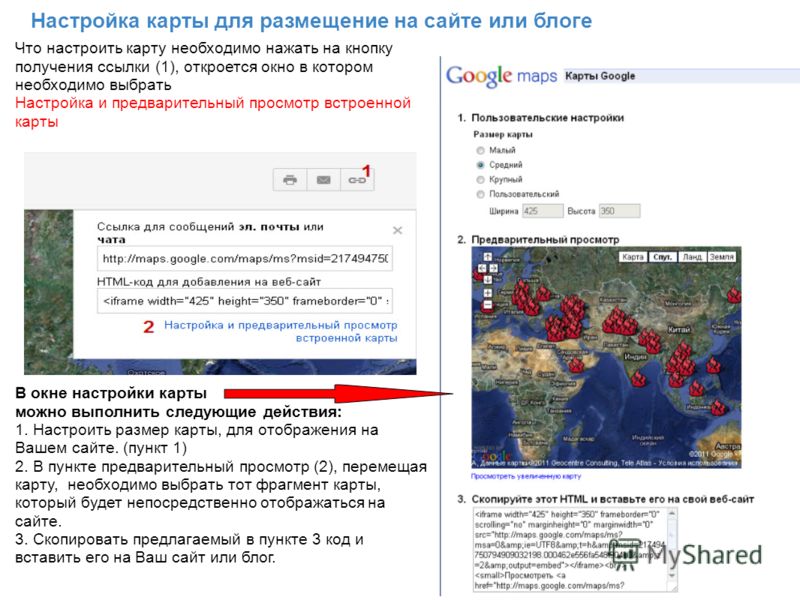
Task: Click the Карты Google title text
Action: pos(600,76)
